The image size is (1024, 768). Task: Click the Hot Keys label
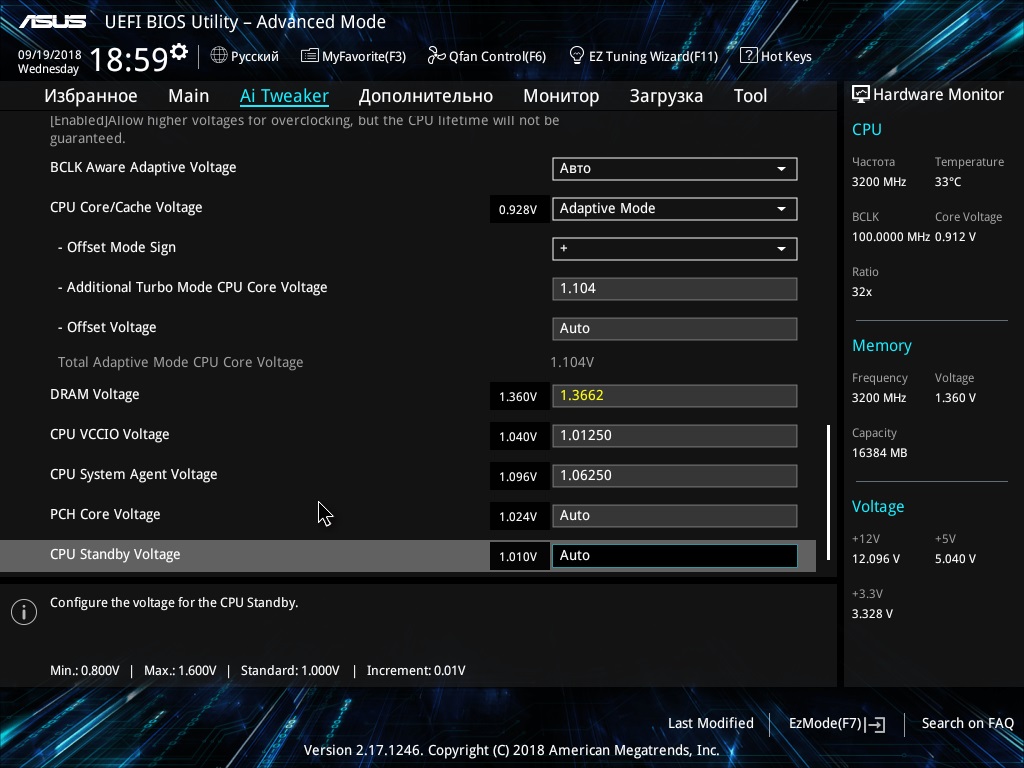pyautogui.click(x=786, y=57)
